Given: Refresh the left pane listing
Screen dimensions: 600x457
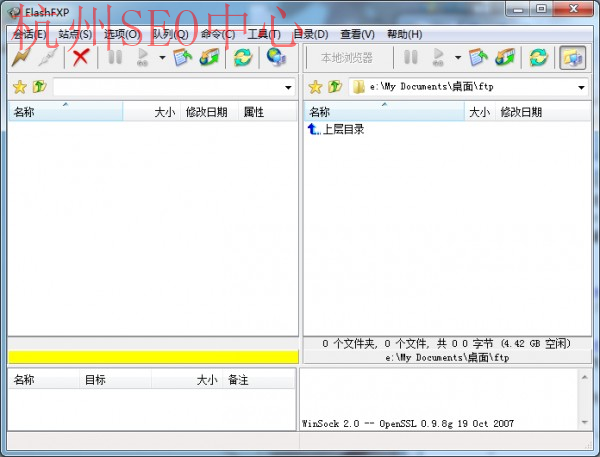Looking at the screenshot, I should (243, 57).
